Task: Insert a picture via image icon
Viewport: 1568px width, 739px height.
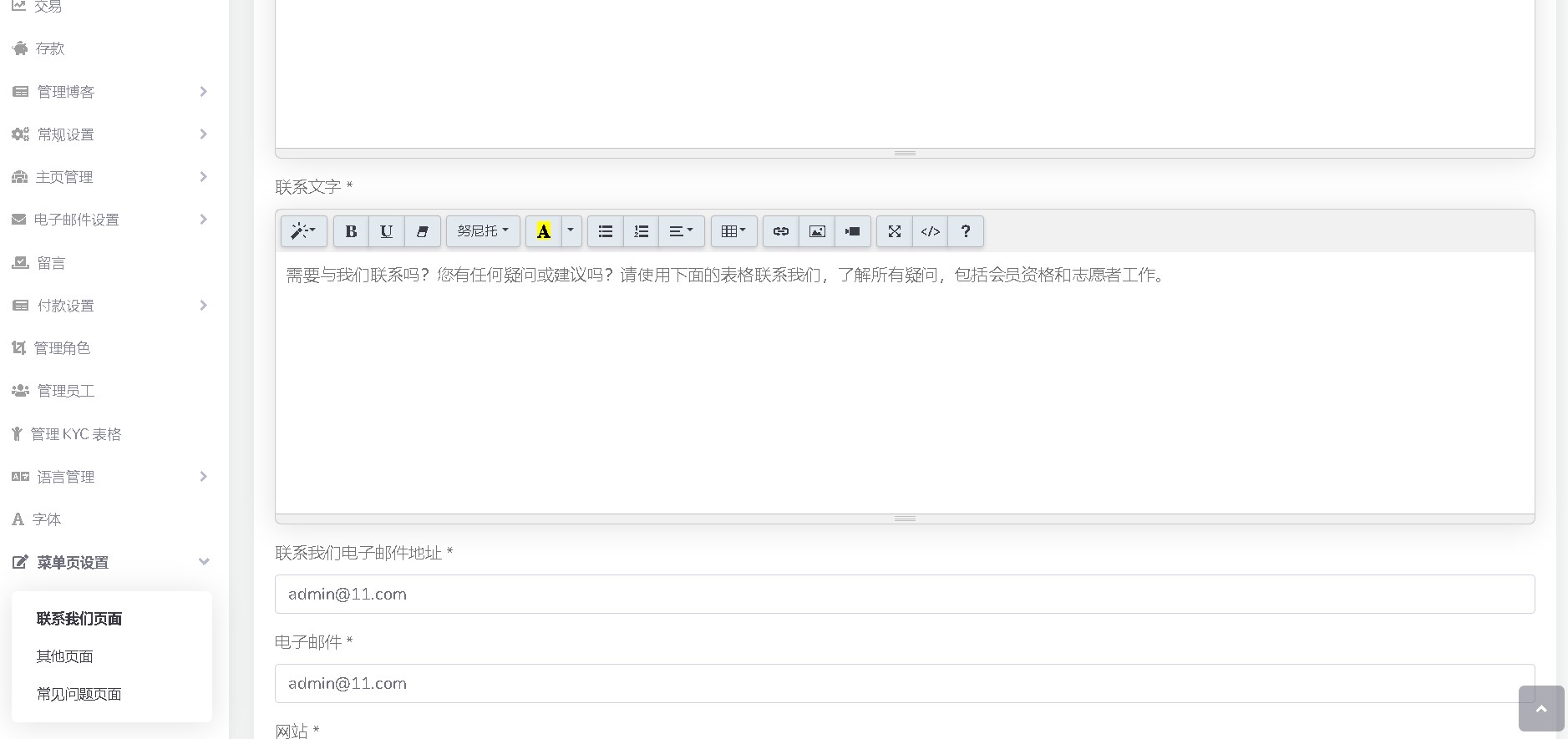Action: 817,231
